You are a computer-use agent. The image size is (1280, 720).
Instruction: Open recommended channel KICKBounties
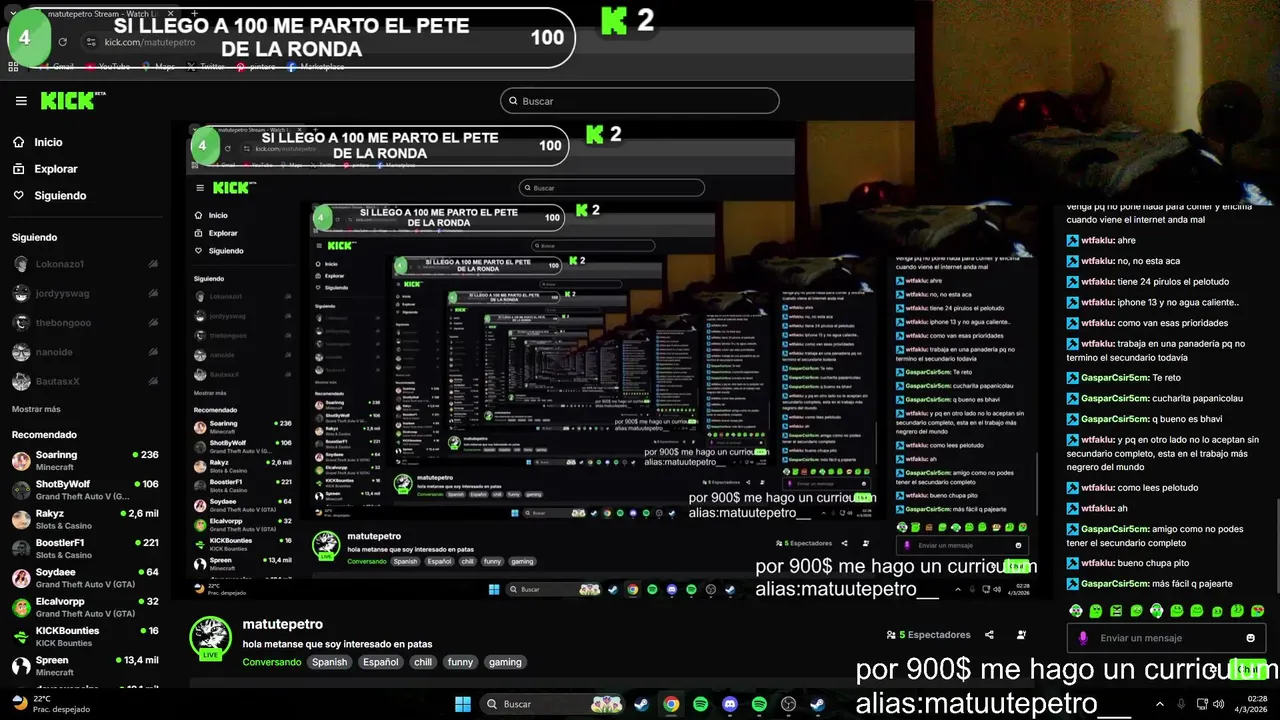coord(85,636)
